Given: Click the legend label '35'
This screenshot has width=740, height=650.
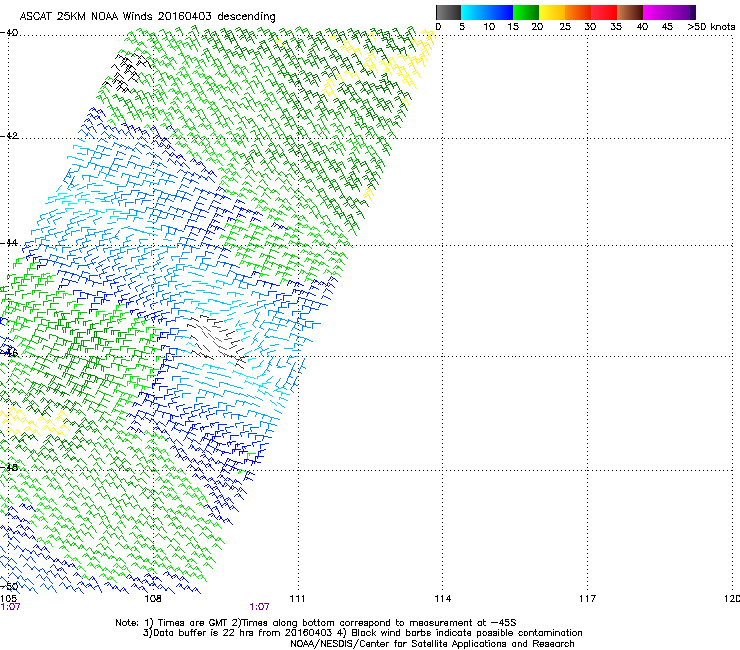Looking at the screenshot, I should [616, 27].
